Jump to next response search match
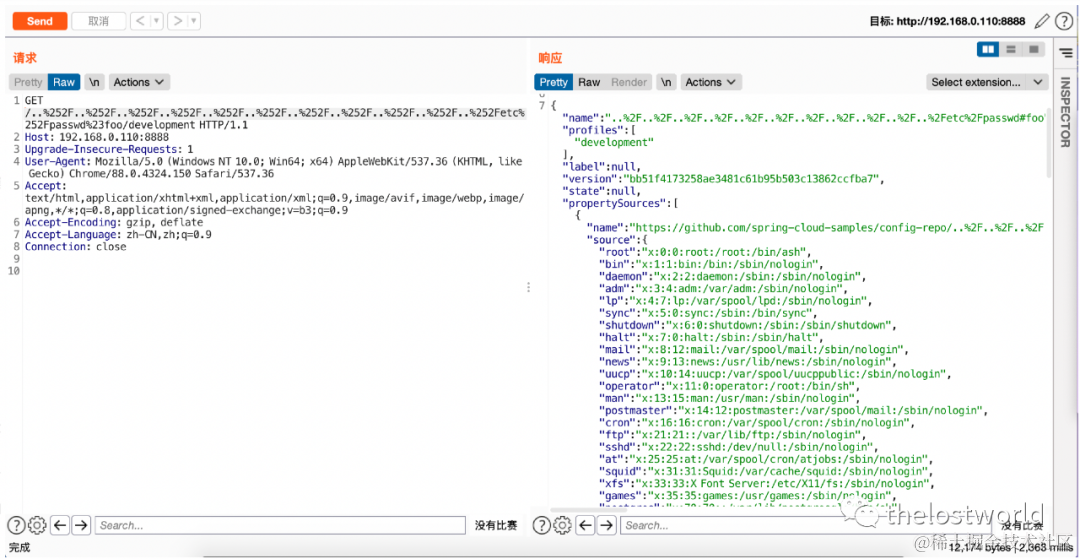Viewport: 1080px width, 559px height. 607,525
